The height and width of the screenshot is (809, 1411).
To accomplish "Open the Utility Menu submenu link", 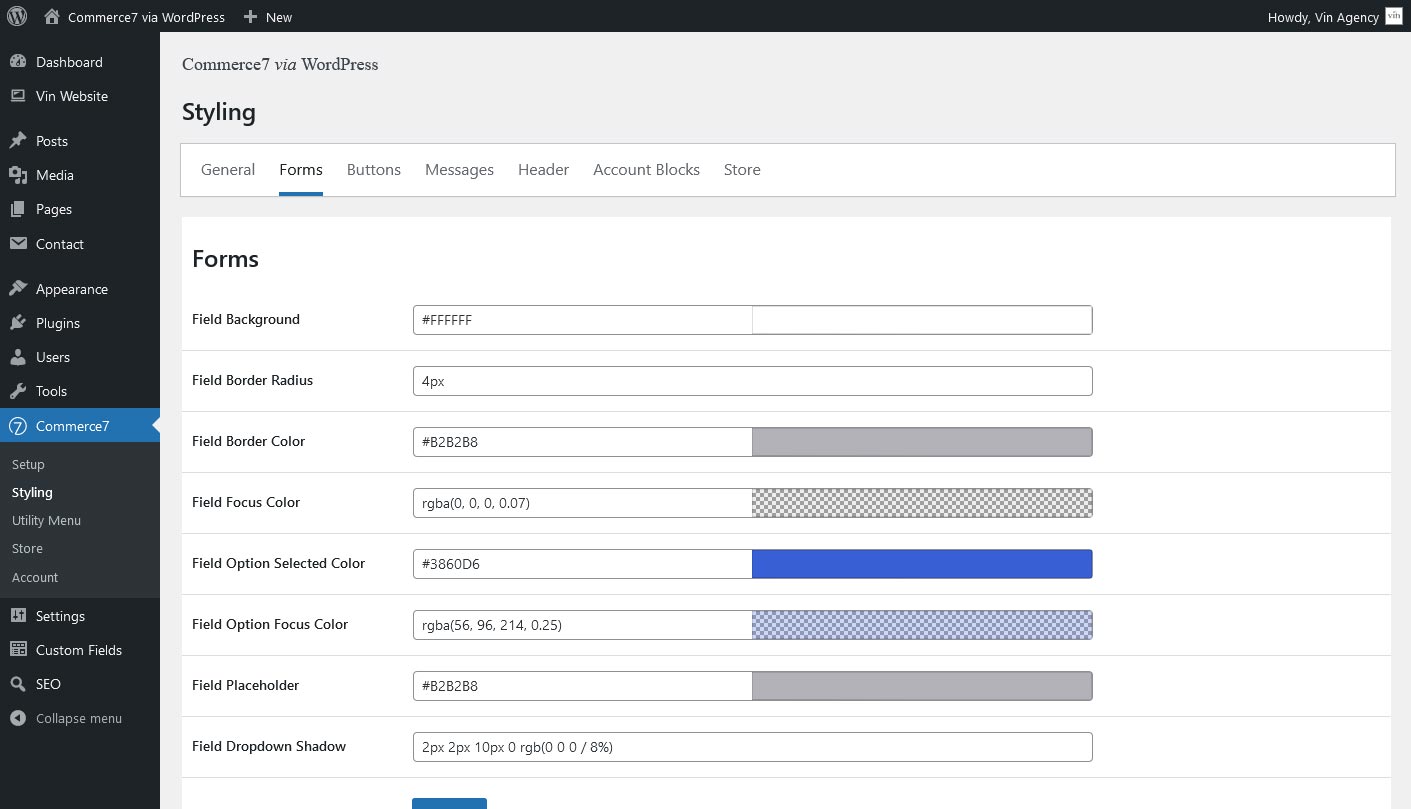I will [46, 520].
